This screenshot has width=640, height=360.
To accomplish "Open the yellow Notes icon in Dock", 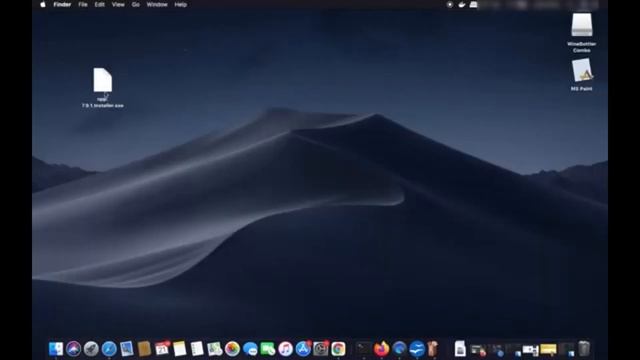I will point(180,349).
